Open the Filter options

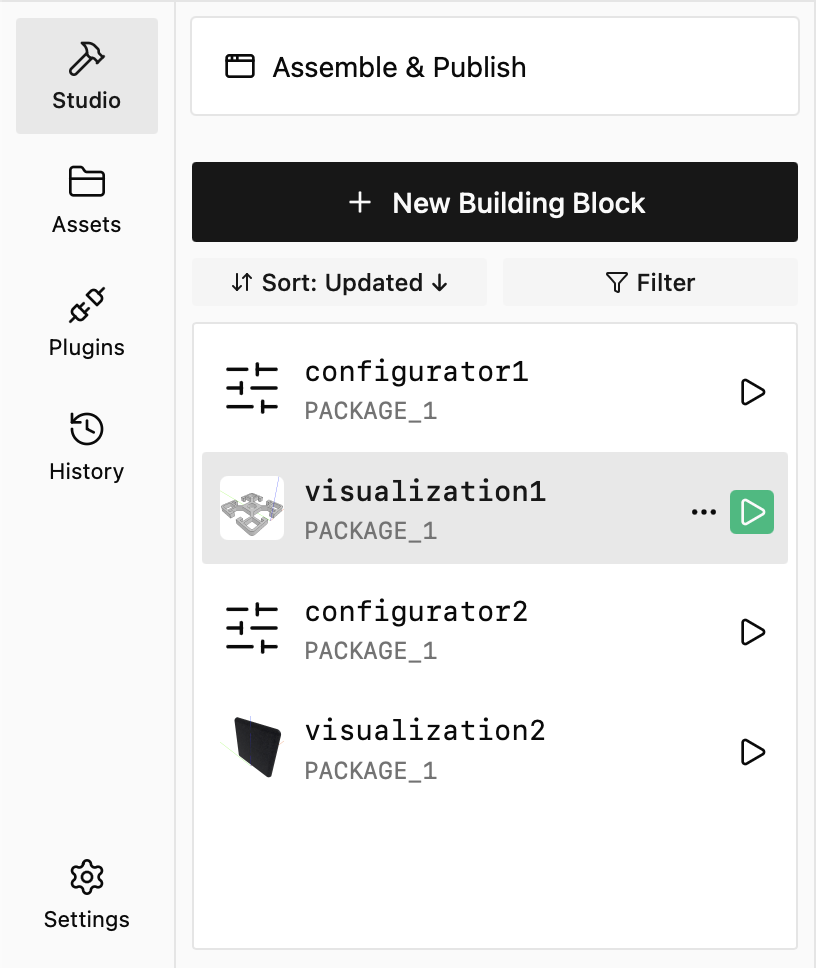pos(651,283)
